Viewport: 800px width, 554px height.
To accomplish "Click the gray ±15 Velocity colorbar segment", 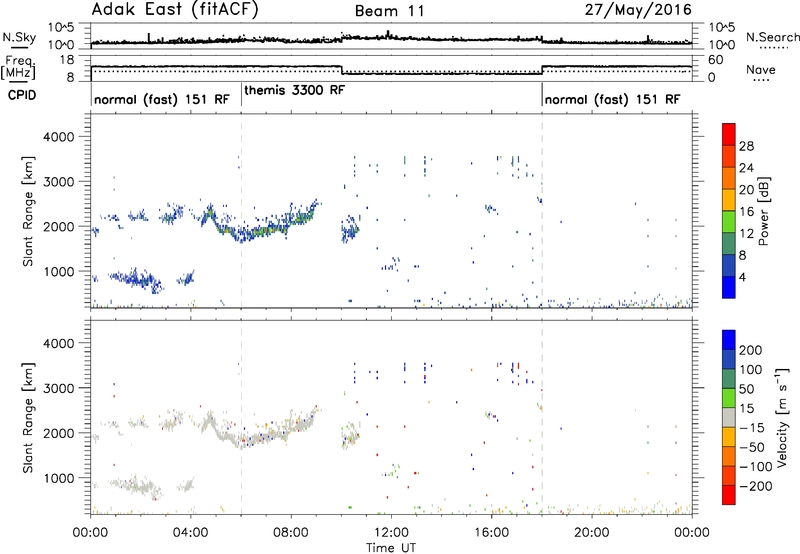I will (729, 418).
